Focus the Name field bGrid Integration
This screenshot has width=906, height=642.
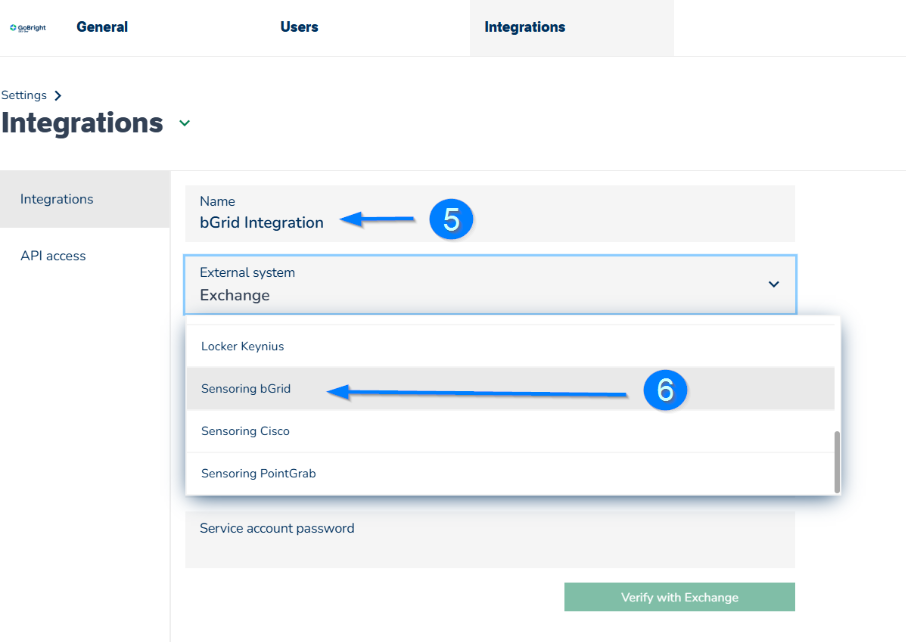click(490, 213)
